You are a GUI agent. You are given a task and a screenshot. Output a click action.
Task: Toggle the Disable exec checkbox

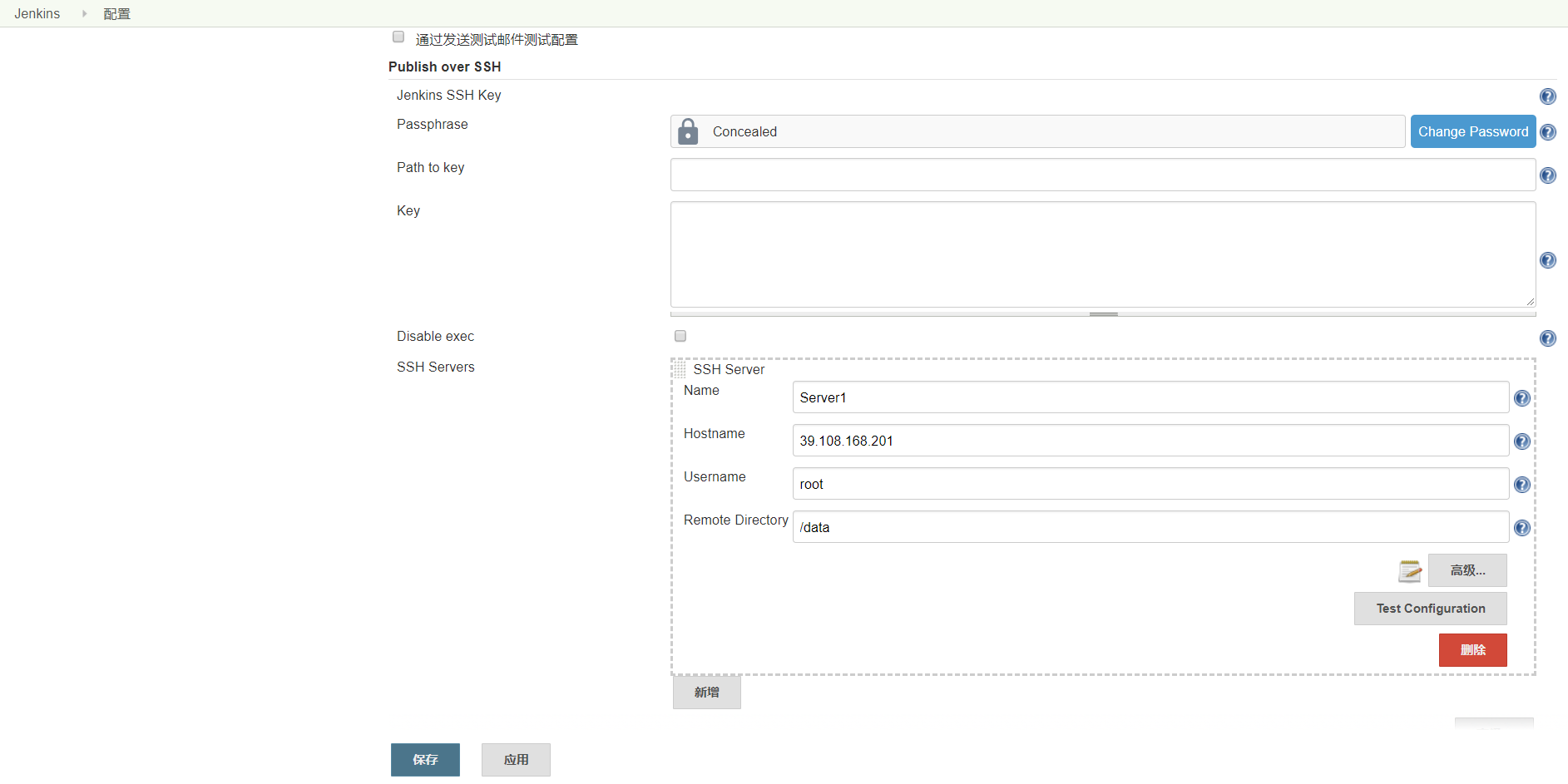point(680,336)
